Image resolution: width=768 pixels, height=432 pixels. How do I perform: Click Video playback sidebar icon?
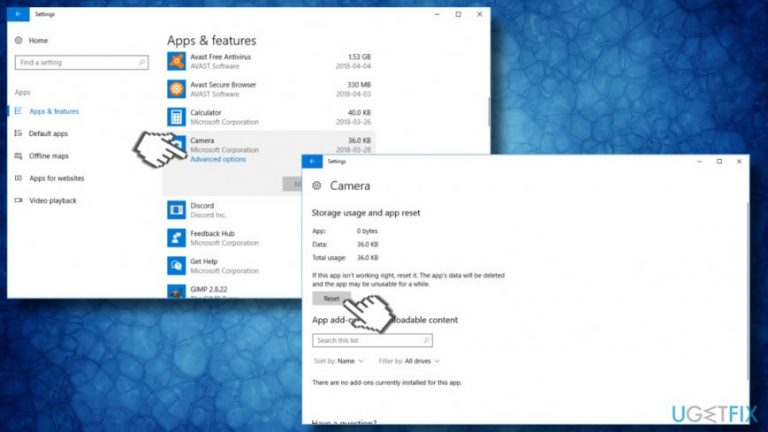pos(19,200)
